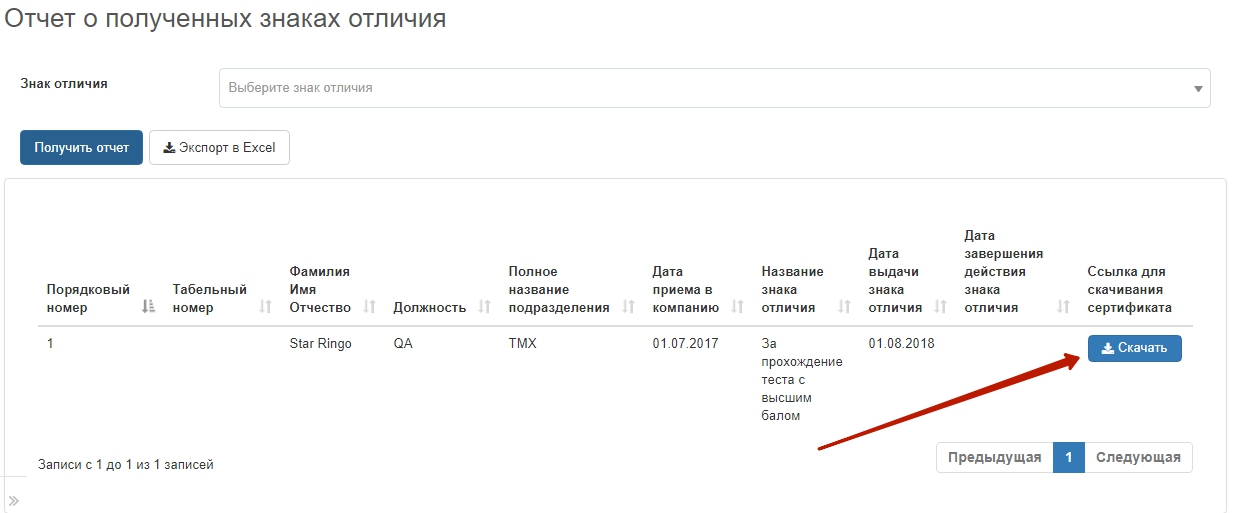Sort by 'Дата завершения действия' sort icon
The height and width of the screenshot is (513, 1240).
pyautogui.click(x=1063, y=307)
